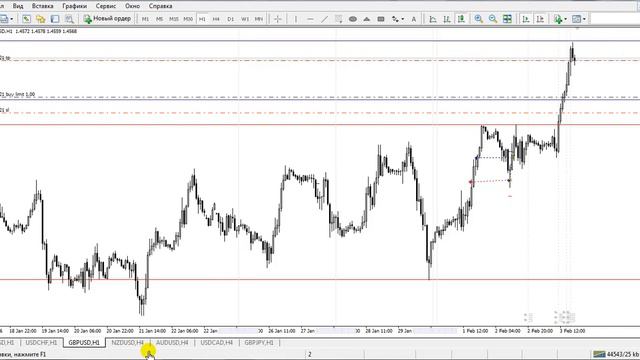Select the arrows objects tool
This screenshot has width=640, height=360.
pos(395,19)
